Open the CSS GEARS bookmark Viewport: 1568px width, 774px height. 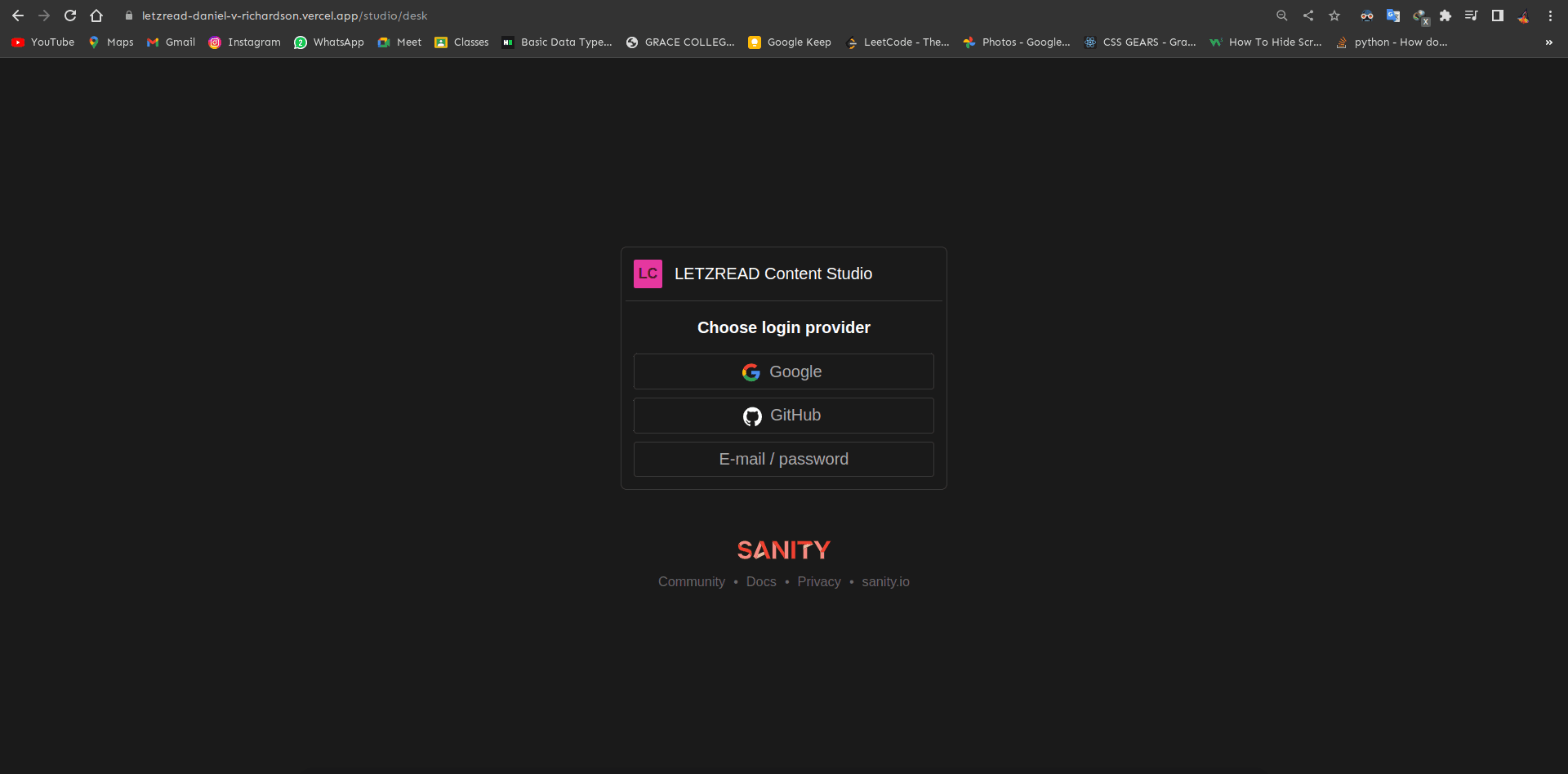1140,42
